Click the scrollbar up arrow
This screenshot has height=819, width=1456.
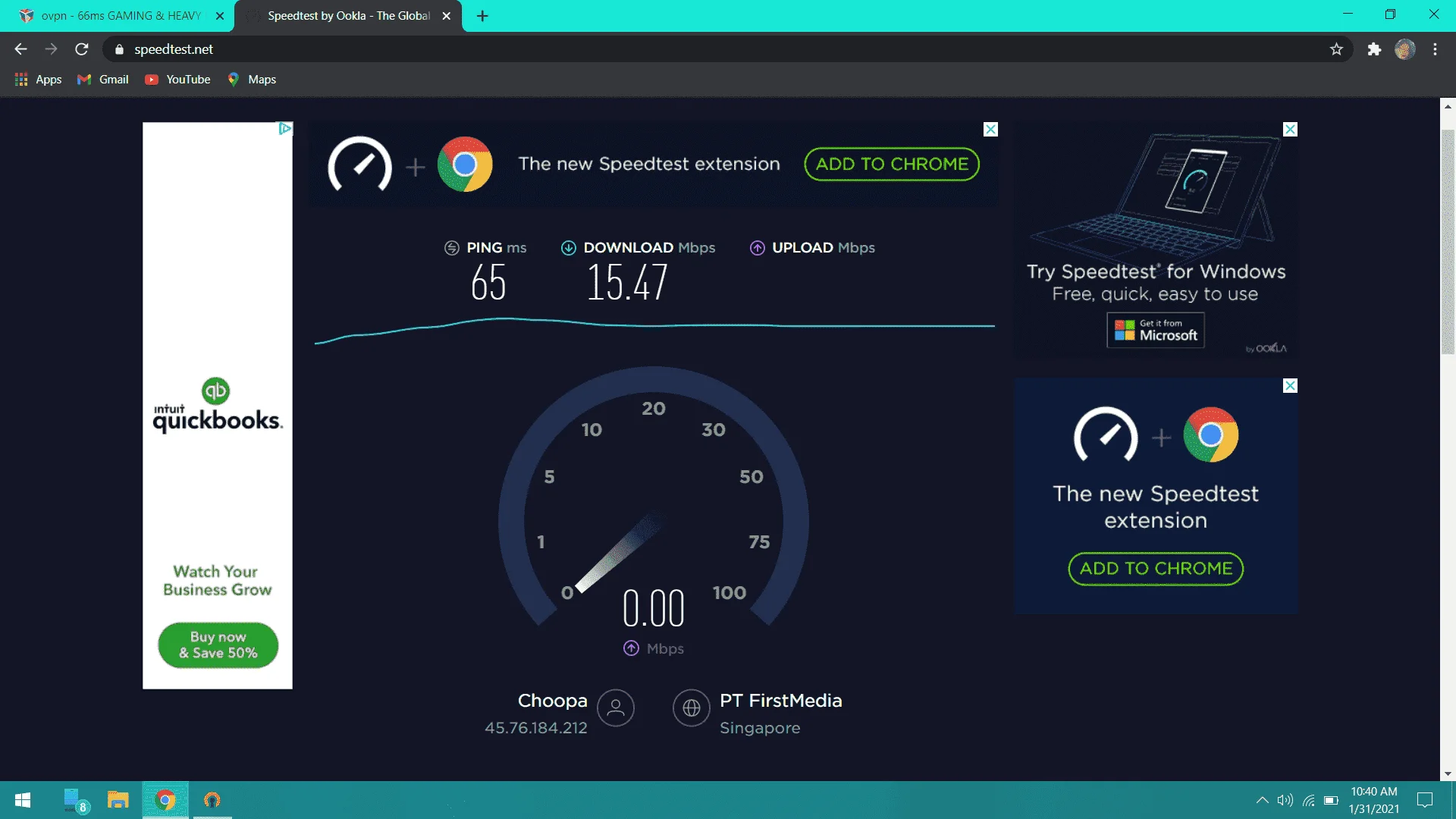[1448, 106]
